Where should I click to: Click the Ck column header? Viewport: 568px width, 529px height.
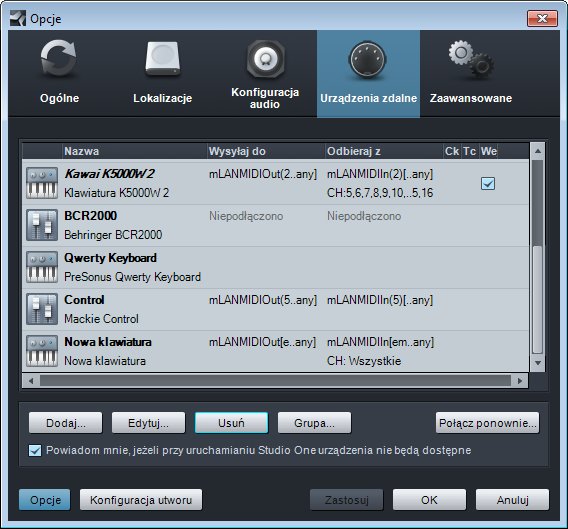pos(452,151)
